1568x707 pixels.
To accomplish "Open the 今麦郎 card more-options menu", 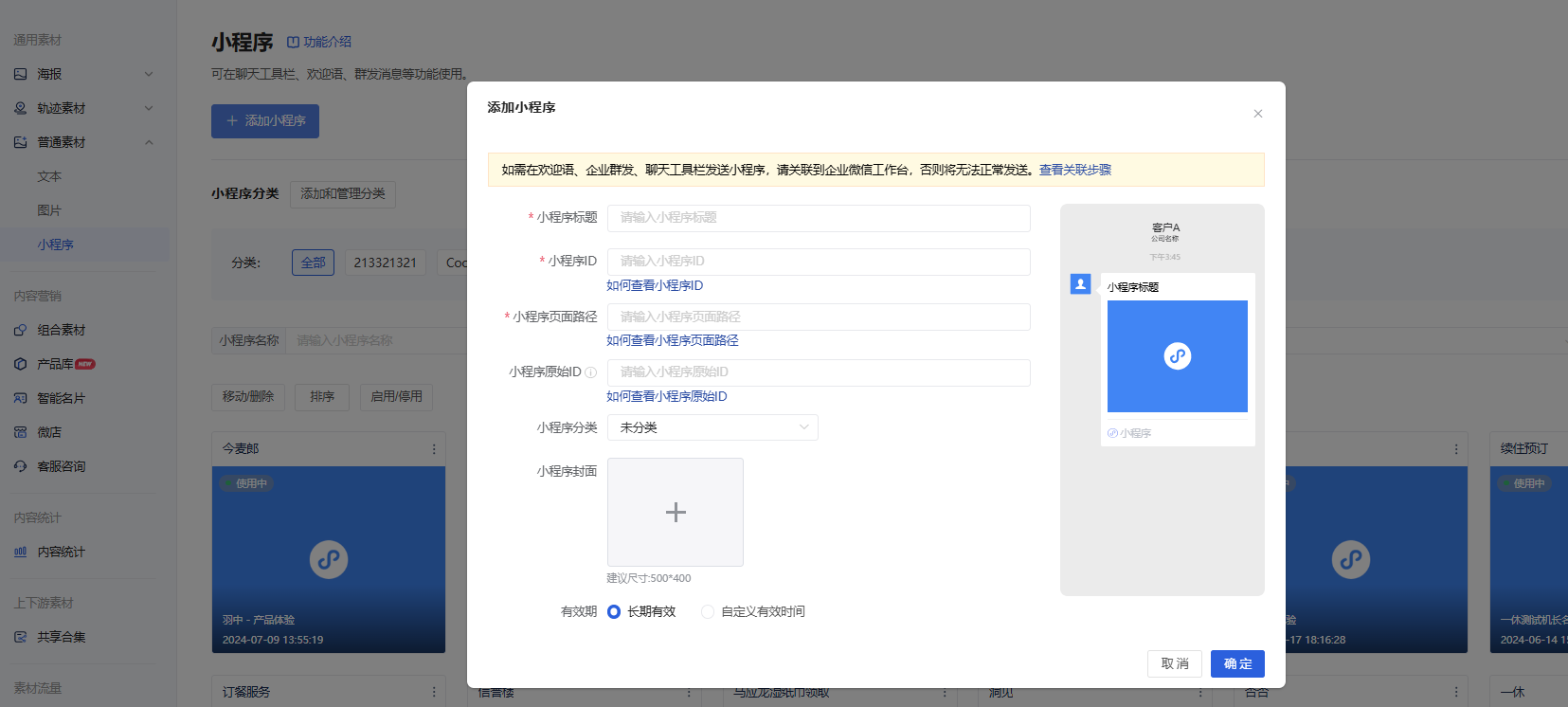I will tap(434, 449).
